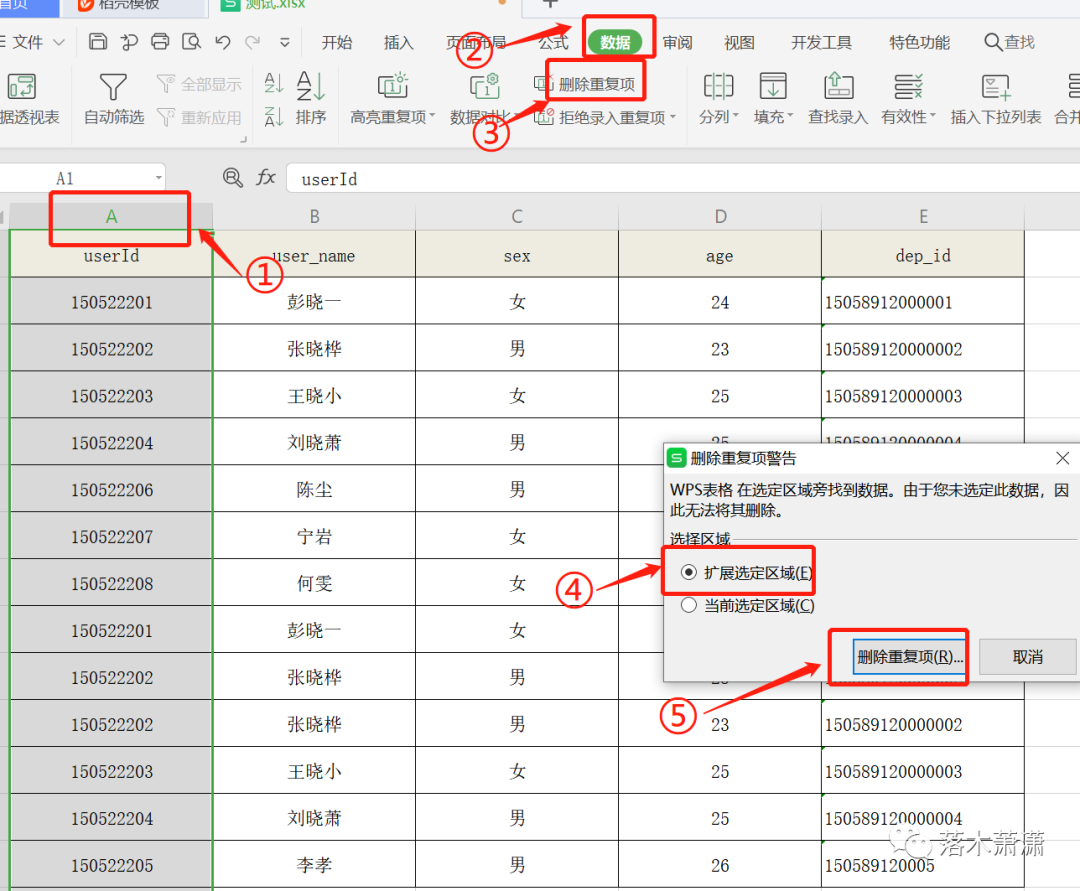Viewport: 1080px width, 891px height.
Task: Open the Developer Tools (开发工具) tab
Action: pos(822,43)
